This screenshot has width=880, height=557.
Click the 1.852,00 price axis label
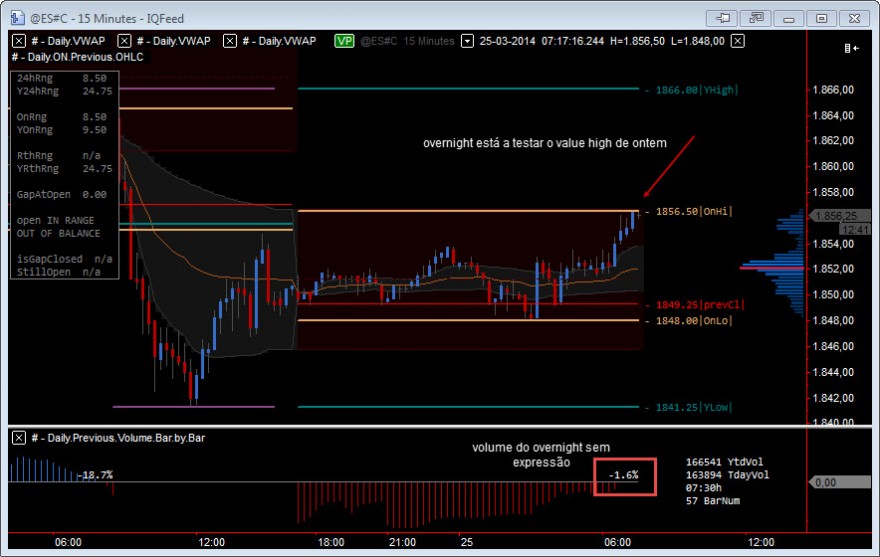(833, 269)
